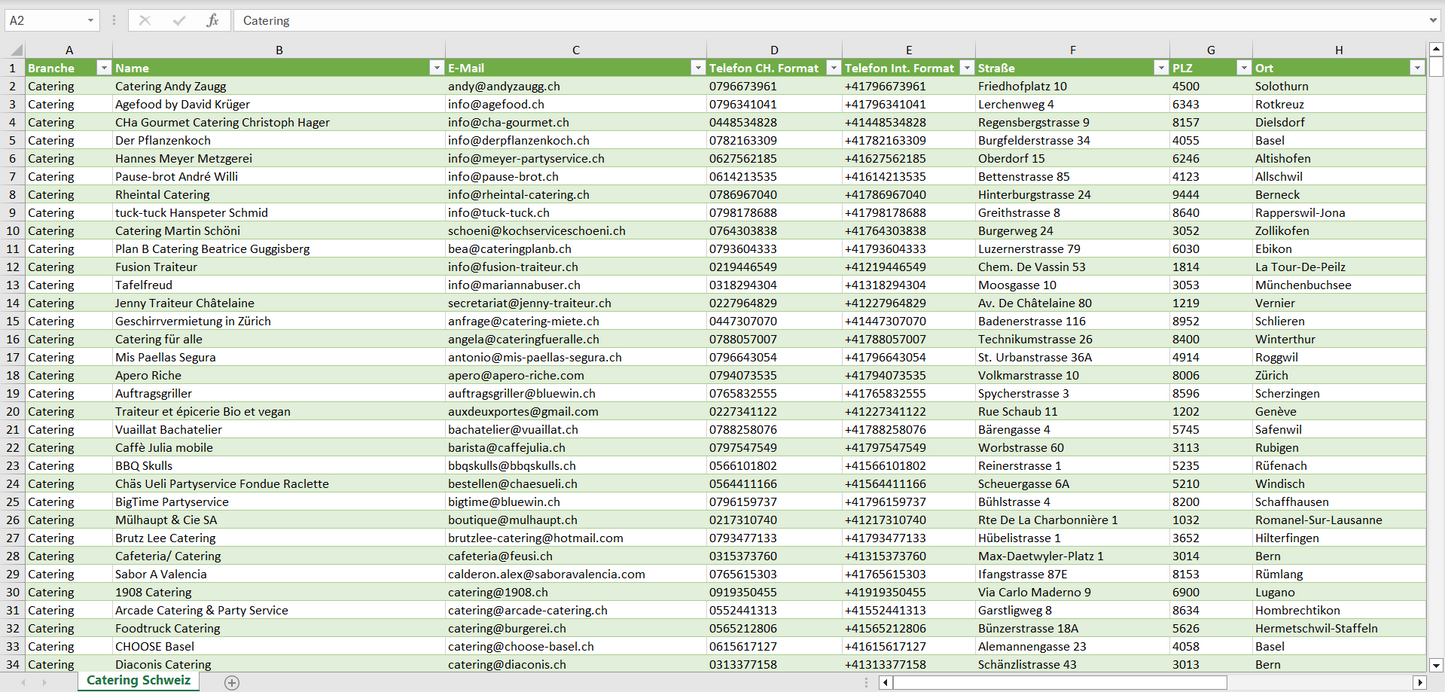Add a new sheet with the plus button
Screen dimensions: 1445x692
point(232,682)
